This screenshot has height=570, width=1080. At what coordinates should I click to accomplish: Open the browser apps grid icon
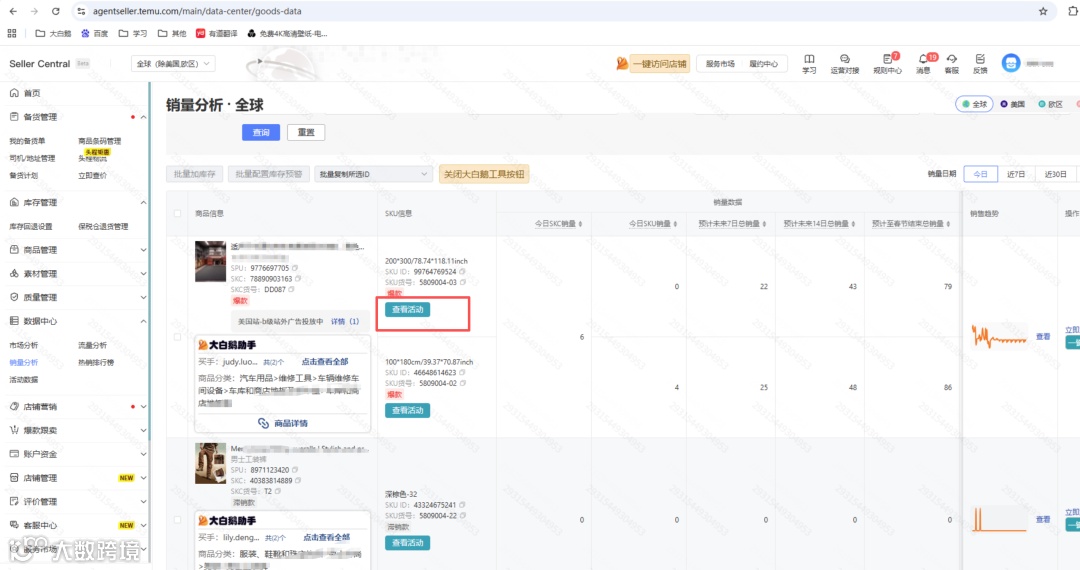click(x=12, y=33)
